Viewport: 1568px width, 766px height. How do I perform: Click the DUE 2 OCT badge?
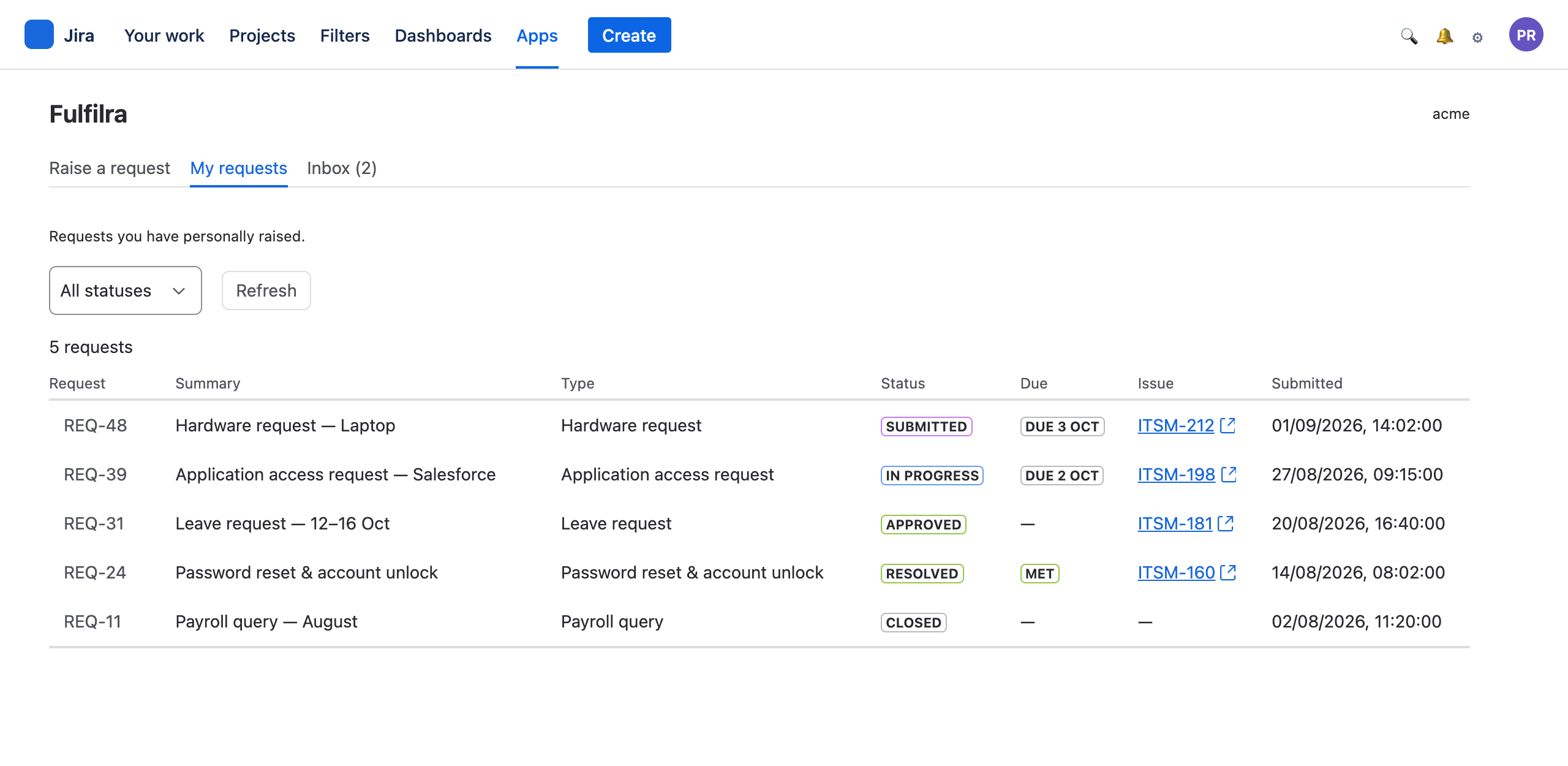[x=1062, y=476]
